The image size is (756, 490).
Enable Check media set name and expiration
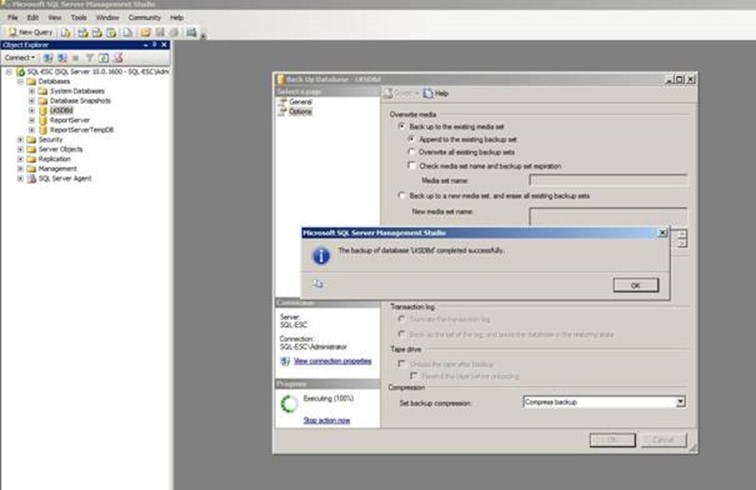click(411, 165)
